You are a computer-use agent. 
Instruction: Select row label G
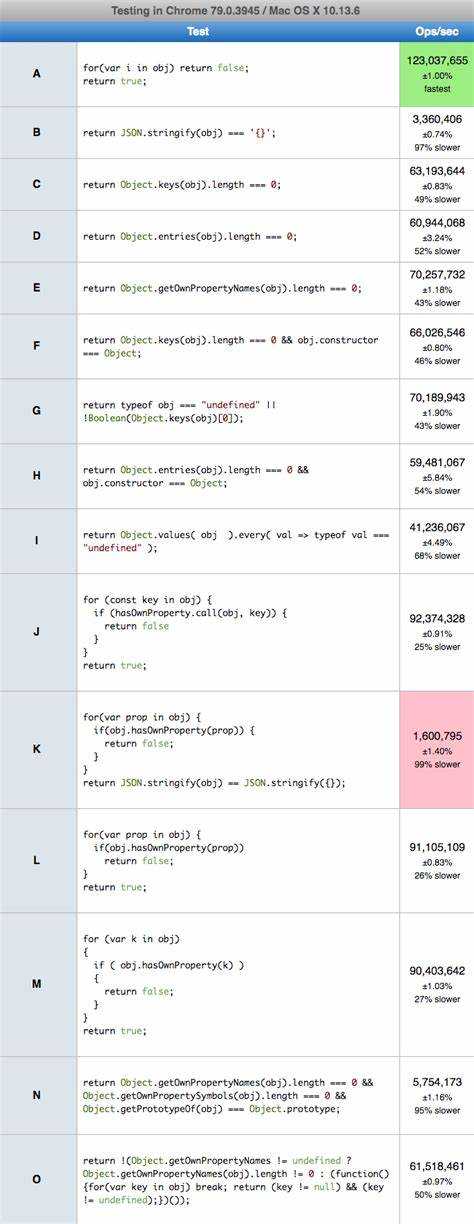click(38, 411)
